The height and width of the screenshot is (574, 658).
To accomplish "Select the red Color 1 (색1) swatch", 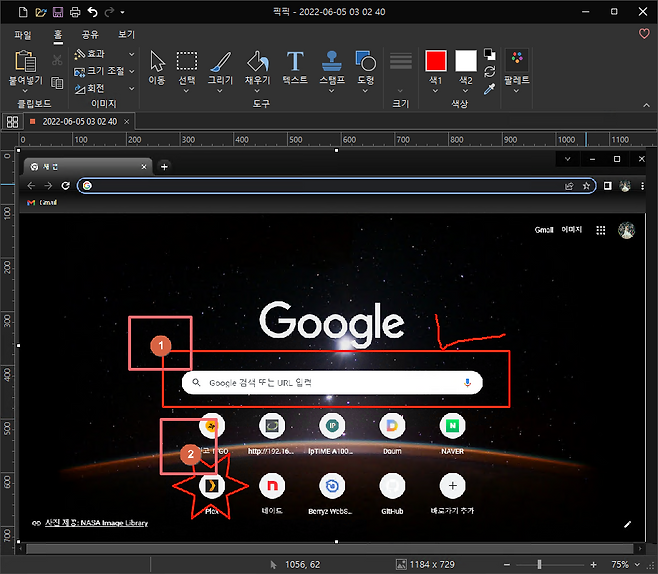I will click(x=435, y=60).
